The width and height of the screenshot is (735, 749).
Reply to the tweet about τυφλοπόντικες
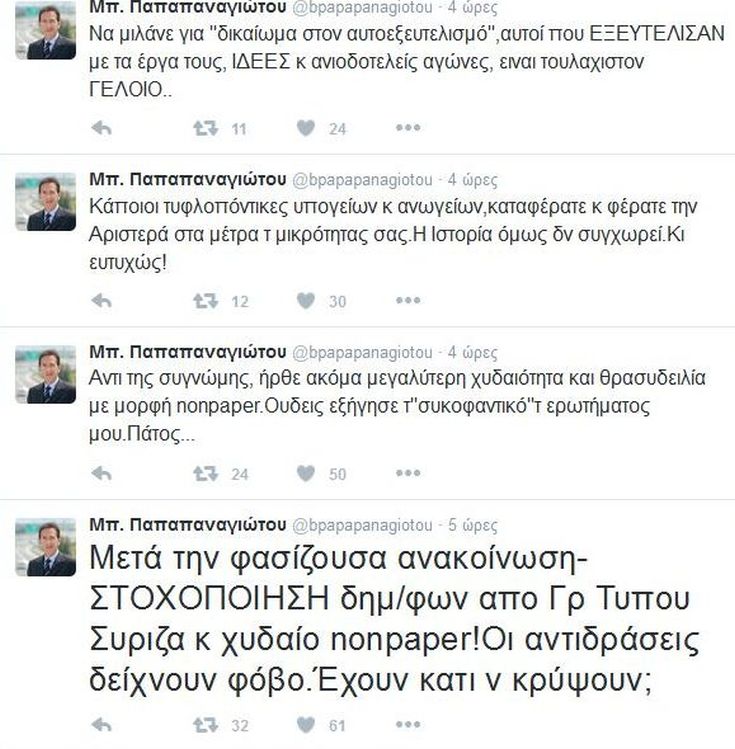pos(101,301)
